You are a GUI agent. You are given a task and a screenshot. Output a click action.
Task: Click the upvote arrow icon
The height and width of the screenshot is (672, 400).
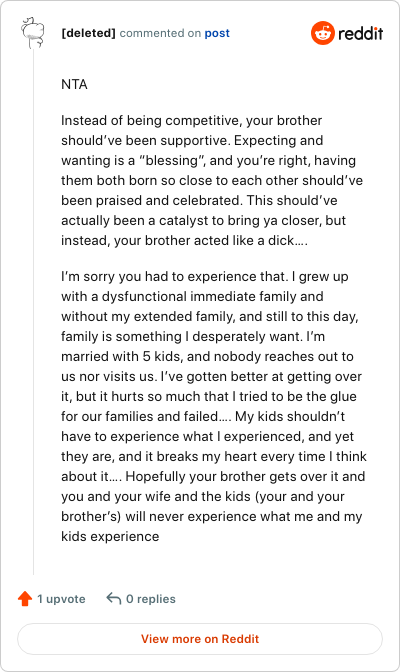tap(25, 599)
